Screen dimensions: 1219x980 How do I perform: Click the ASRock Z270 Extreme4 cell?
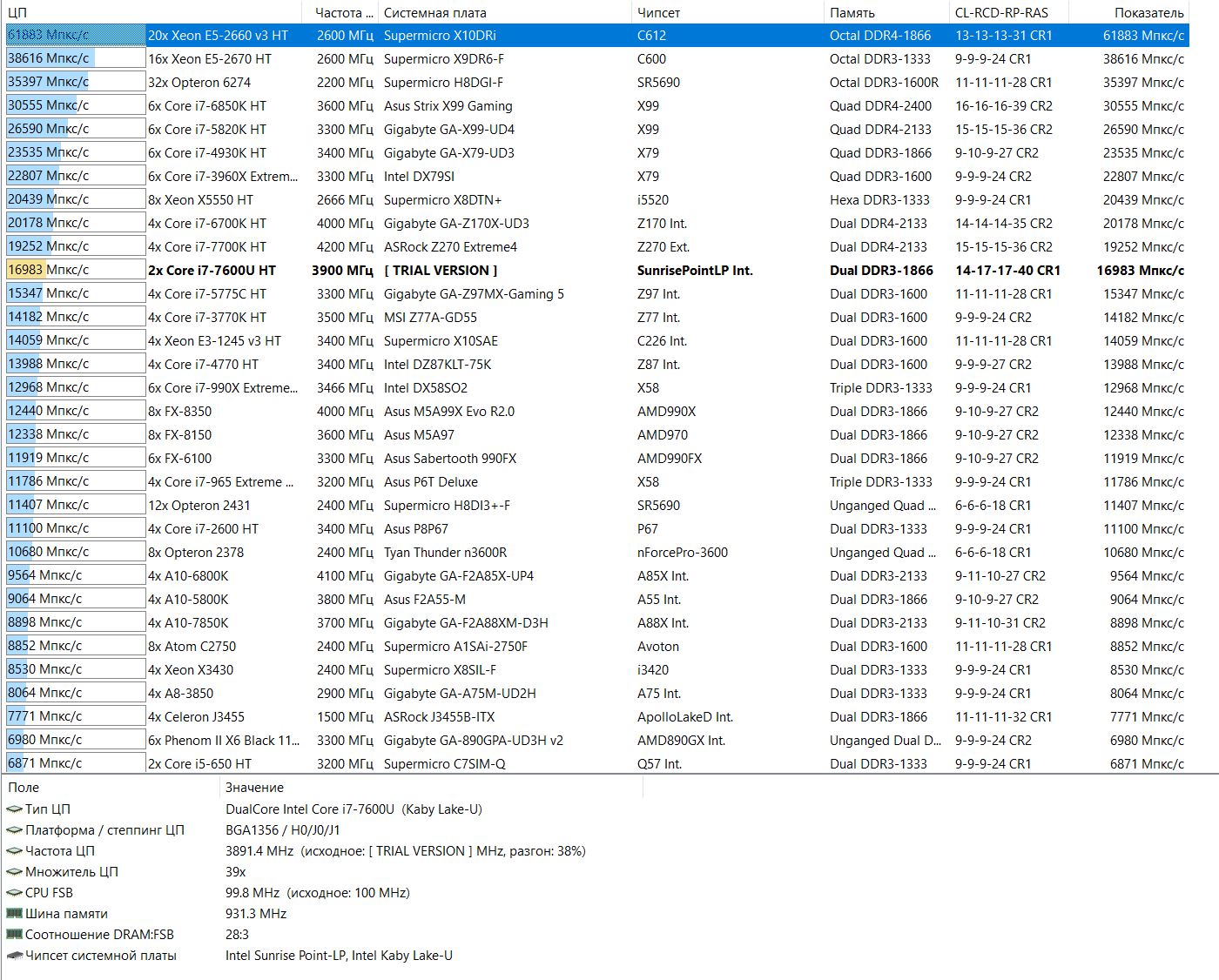[x=451, y=247]
